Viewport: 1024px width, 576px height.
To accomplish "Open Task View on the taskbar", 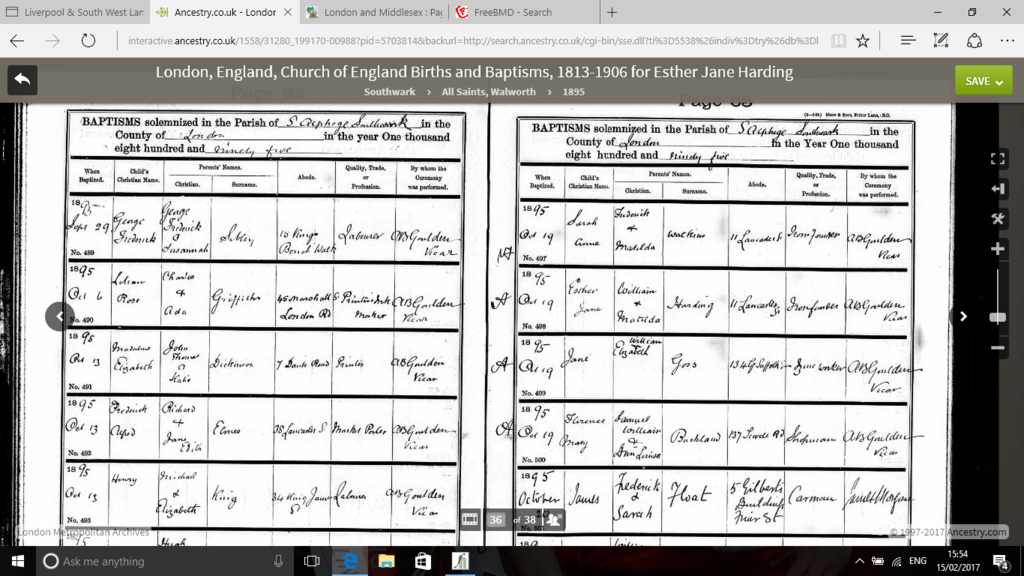I will point(312,561).
